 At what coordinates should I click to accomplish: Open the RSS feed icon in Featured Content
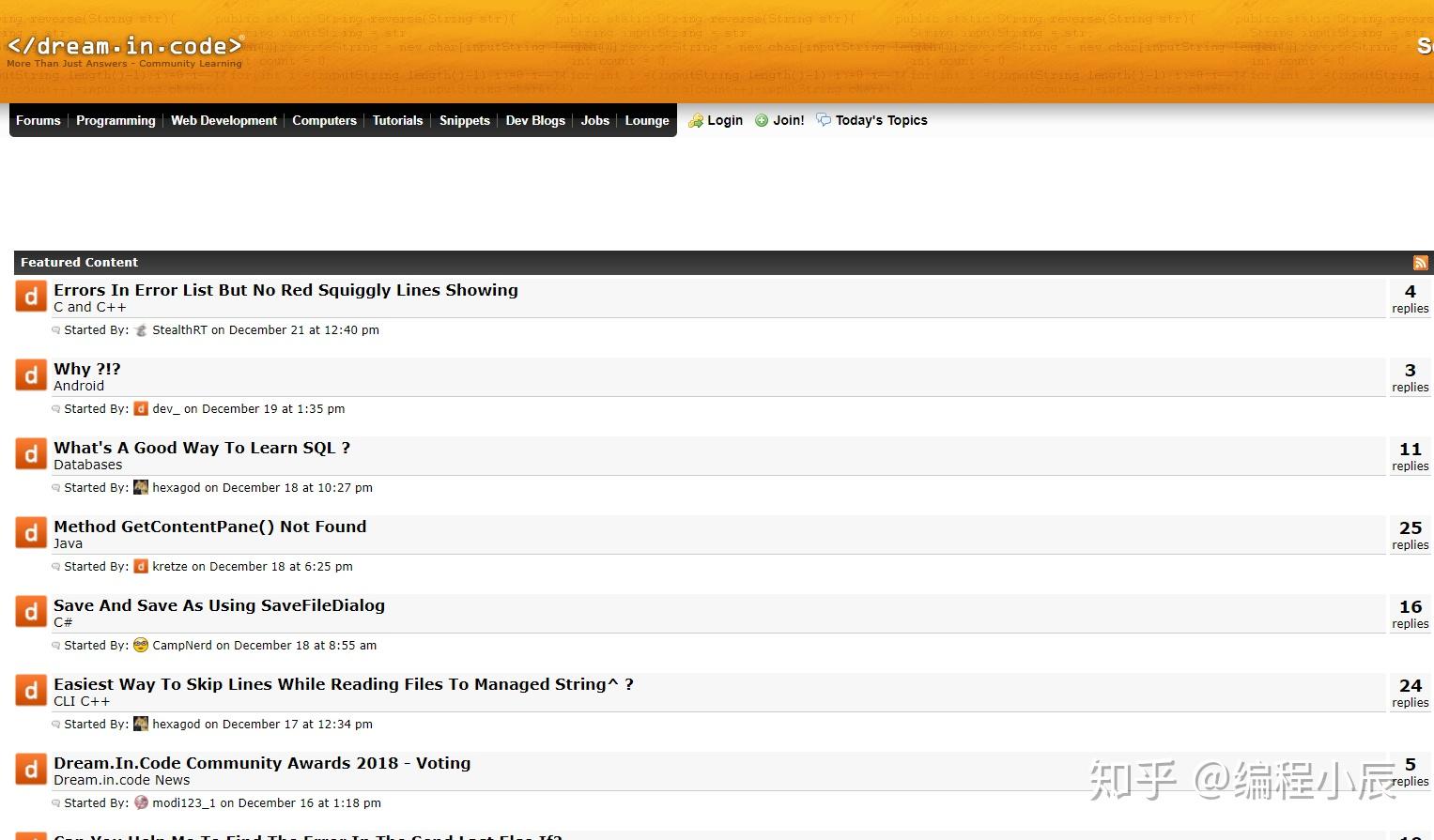click(1420, 263)
